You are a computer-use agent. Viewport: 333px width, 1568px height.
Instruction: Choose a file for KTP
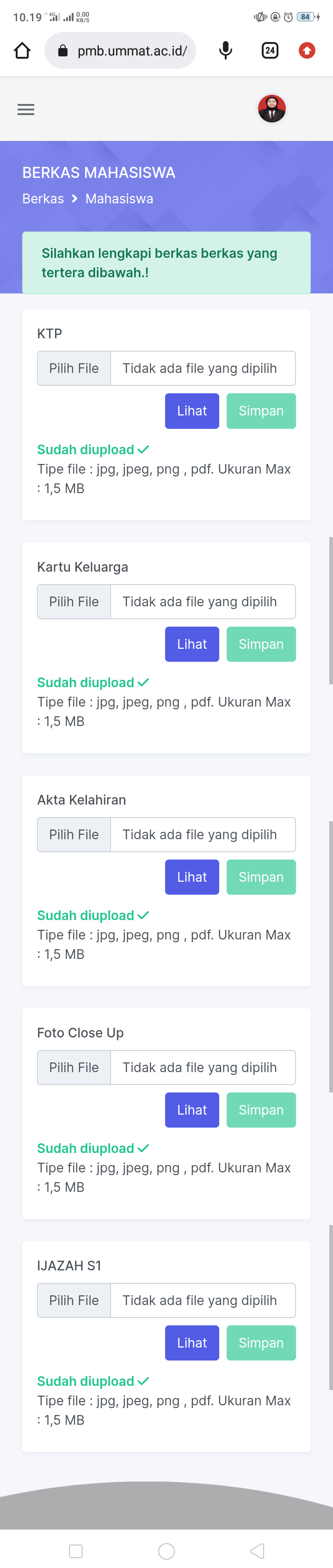point(74,368)
